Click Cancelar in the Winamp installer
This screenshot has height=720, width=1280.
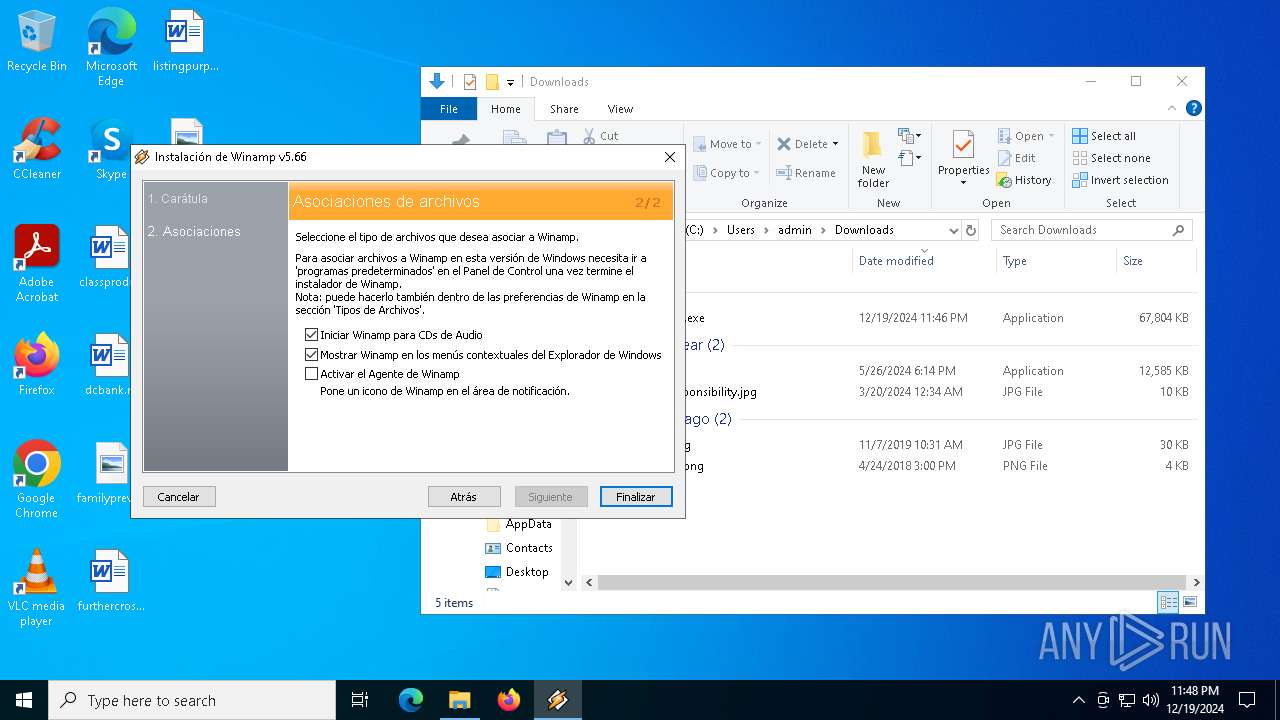(x=179, y=497)
